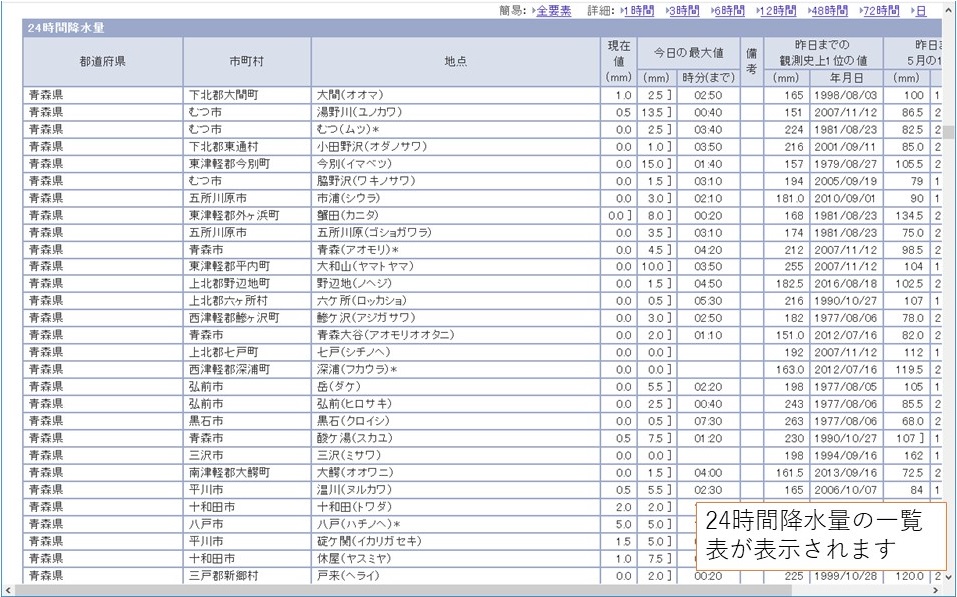957x597 pixels.
Task: Select the 深浦(フカウラ)* station cell
Action: [455, 369]
